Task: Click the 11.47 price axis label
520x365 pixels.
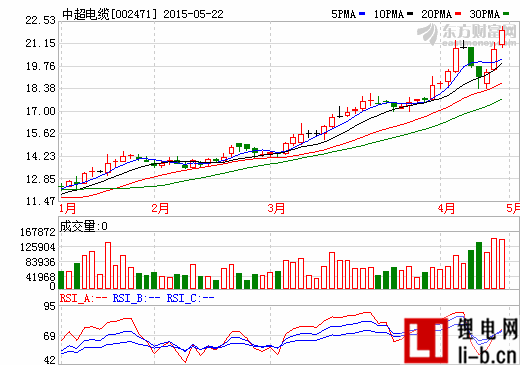Action: tap(41, 201)
